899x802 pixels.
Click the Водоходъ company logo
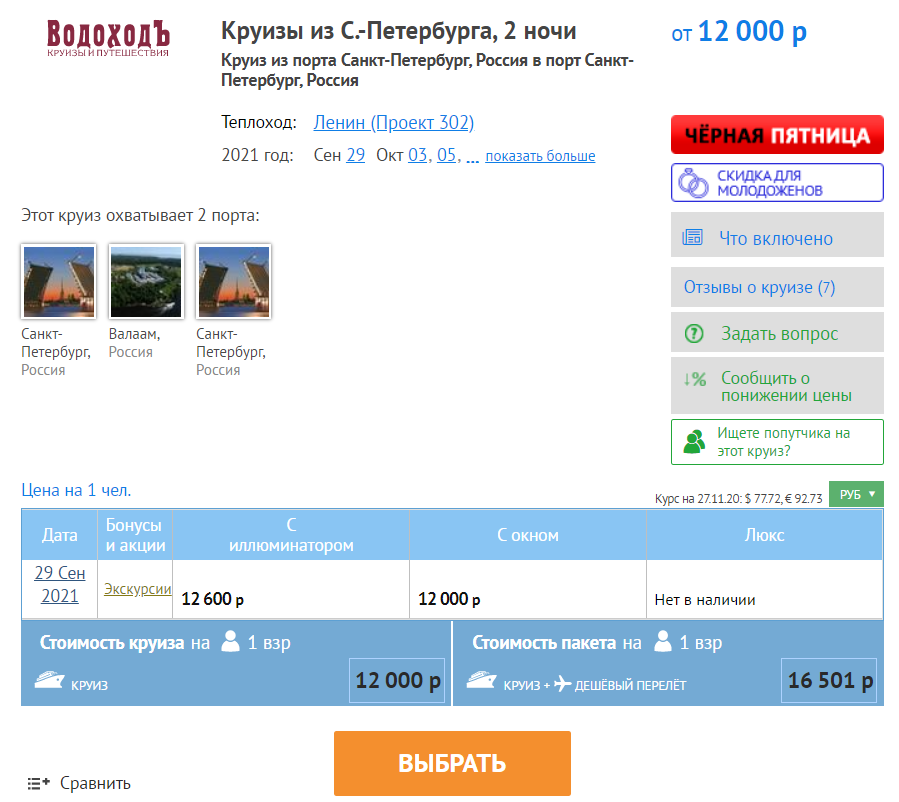[108, 38]
